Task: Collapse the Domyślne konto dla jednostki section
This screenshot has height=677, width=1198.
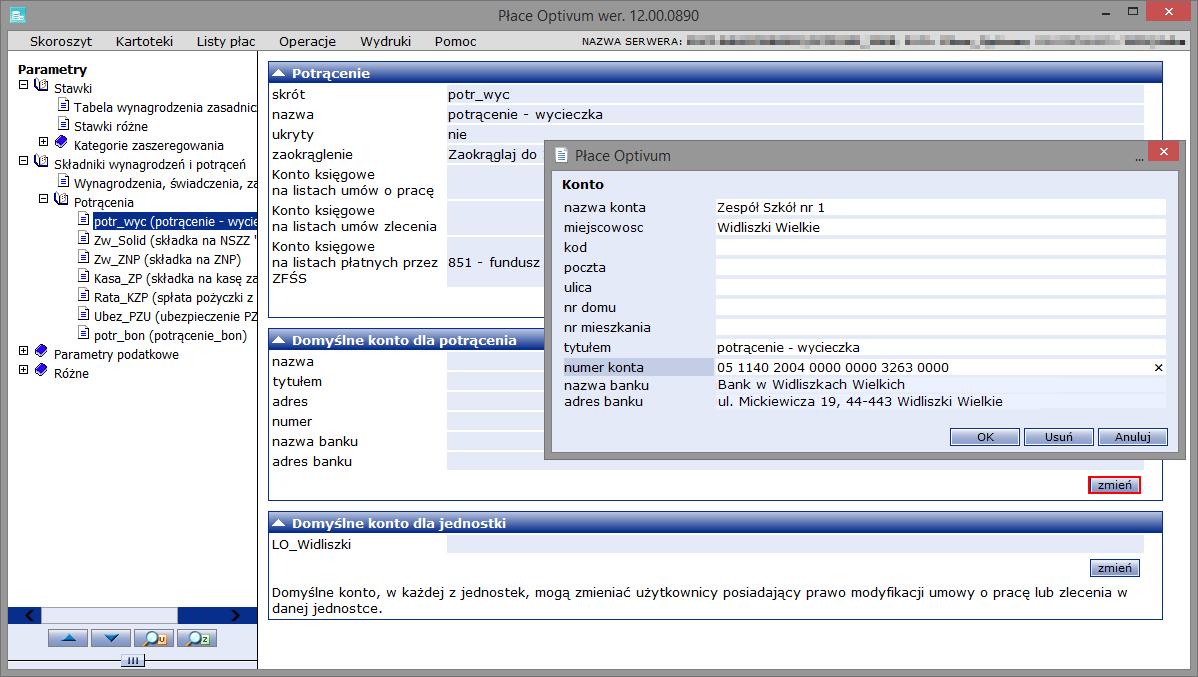Action: pyautogui.click(x=279, y=523)
